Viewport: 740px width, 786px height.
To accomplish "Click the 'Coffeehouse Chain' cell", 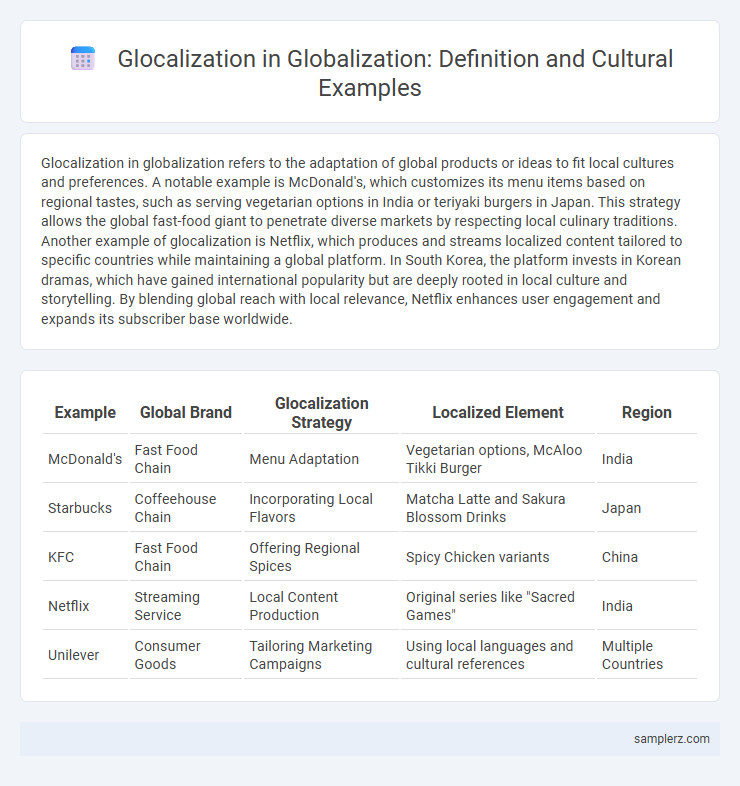I will coord(186,508).
